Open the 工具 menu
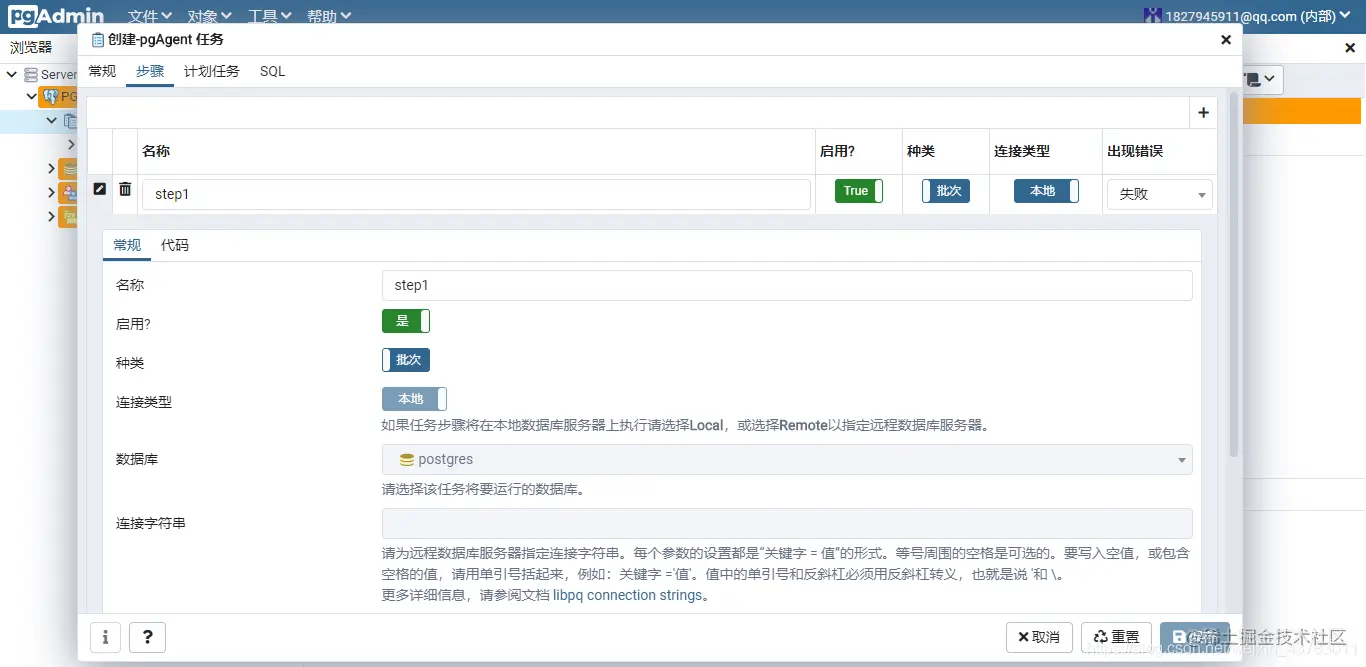The height and width of the screenshot is (667, 1366). pos(270,16)
